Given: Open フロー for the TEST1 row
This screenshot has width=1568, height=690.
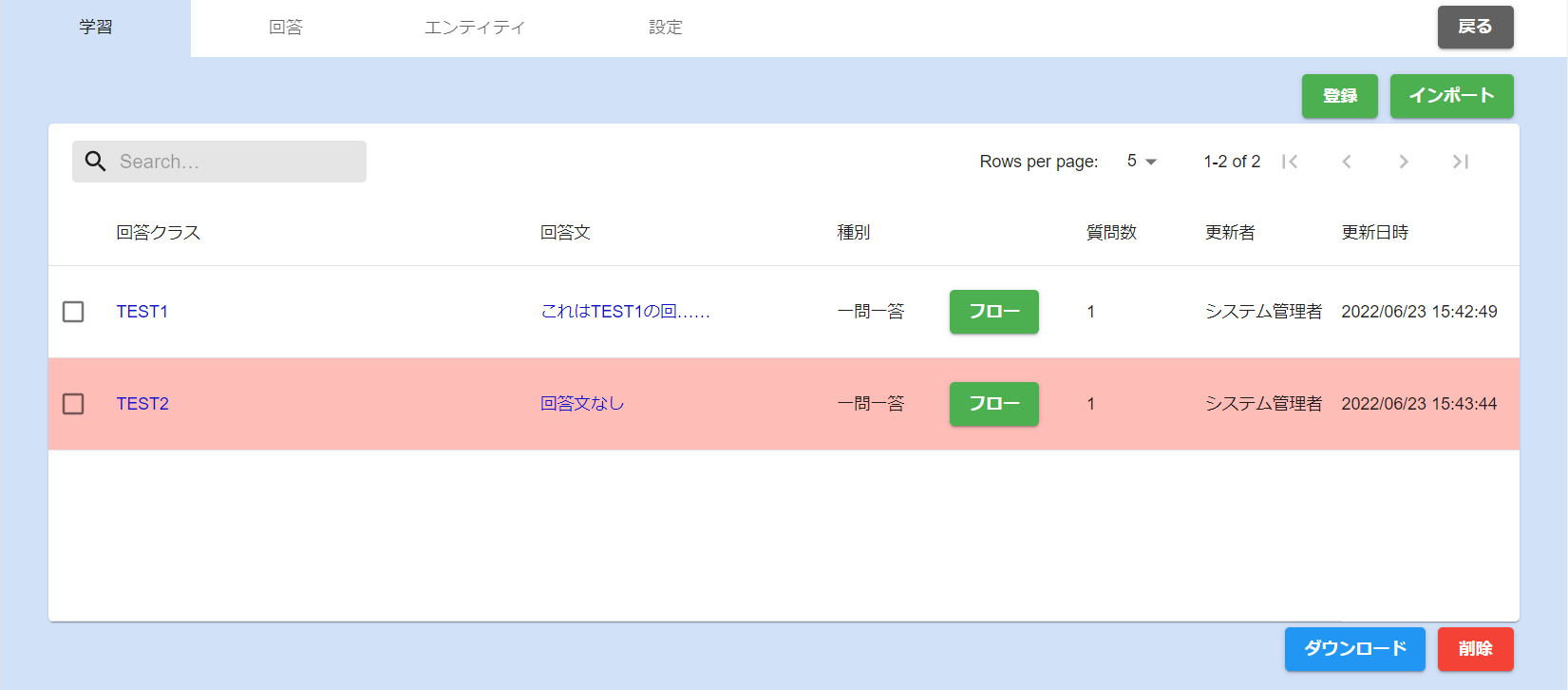Looking at the screenshot, I should pyautogui.click(x=993, y=312).
